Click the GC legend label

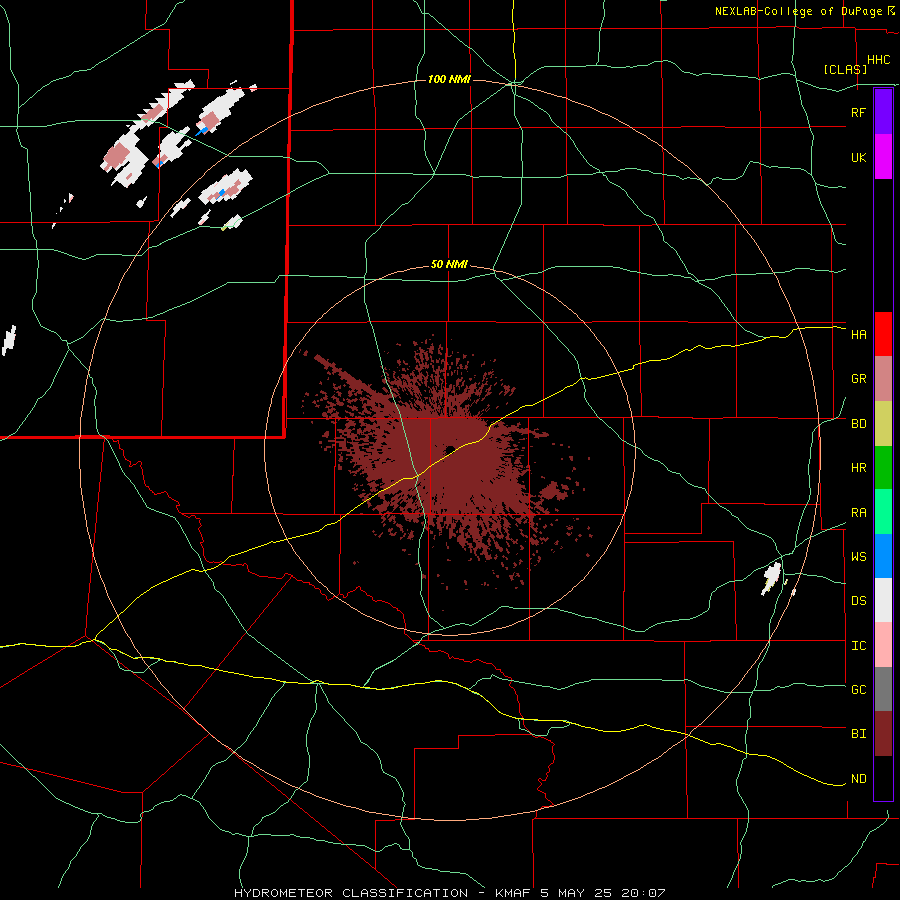coord(858,690)
